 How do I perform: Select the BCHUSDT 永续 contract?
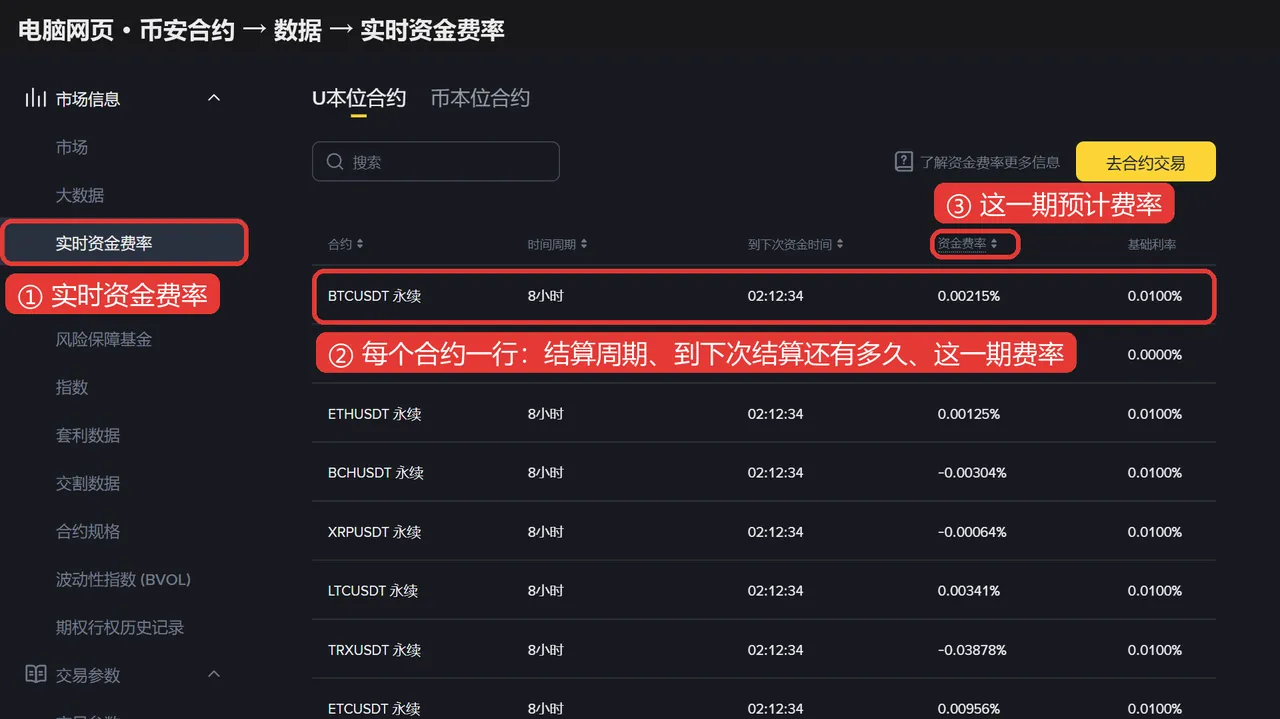(376, 473)
